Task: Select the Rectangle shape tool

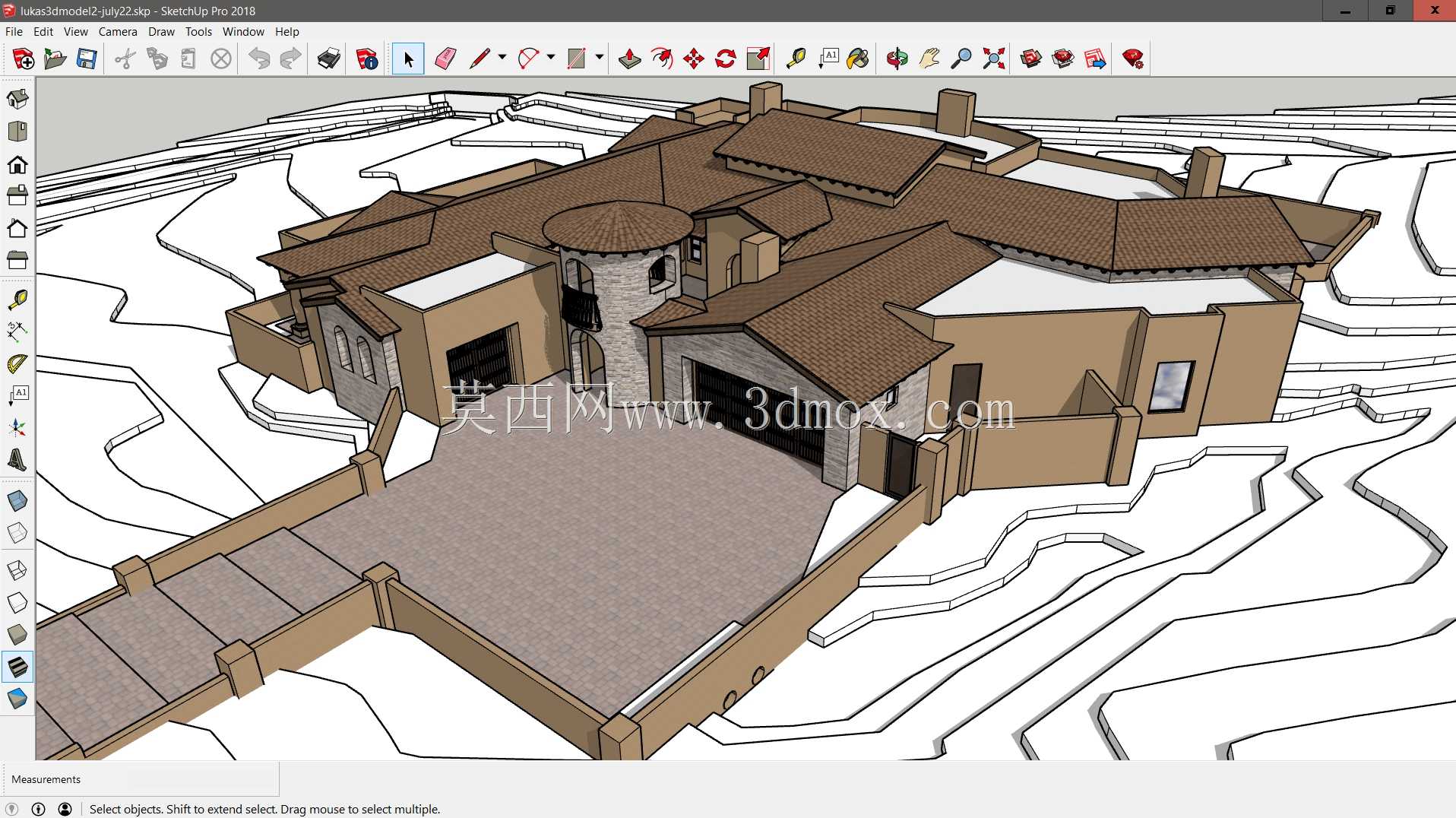Action: click(x=577, y=59)
